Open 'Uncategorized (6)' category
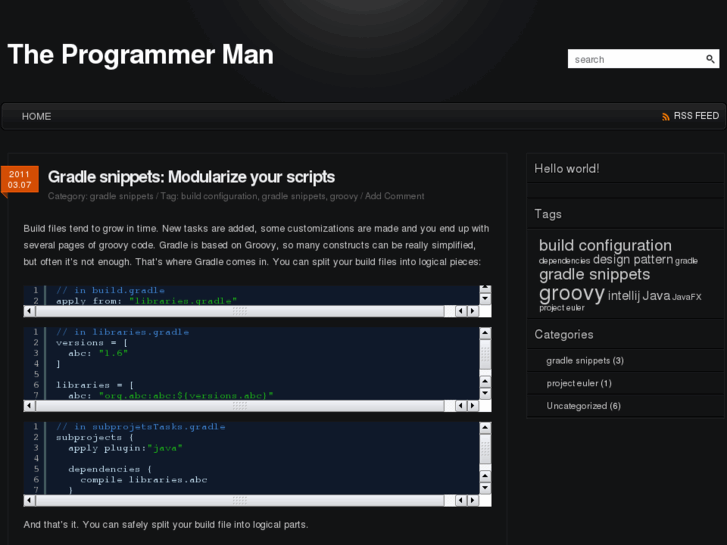Screen dimensions: 727x545 point(583,406)
